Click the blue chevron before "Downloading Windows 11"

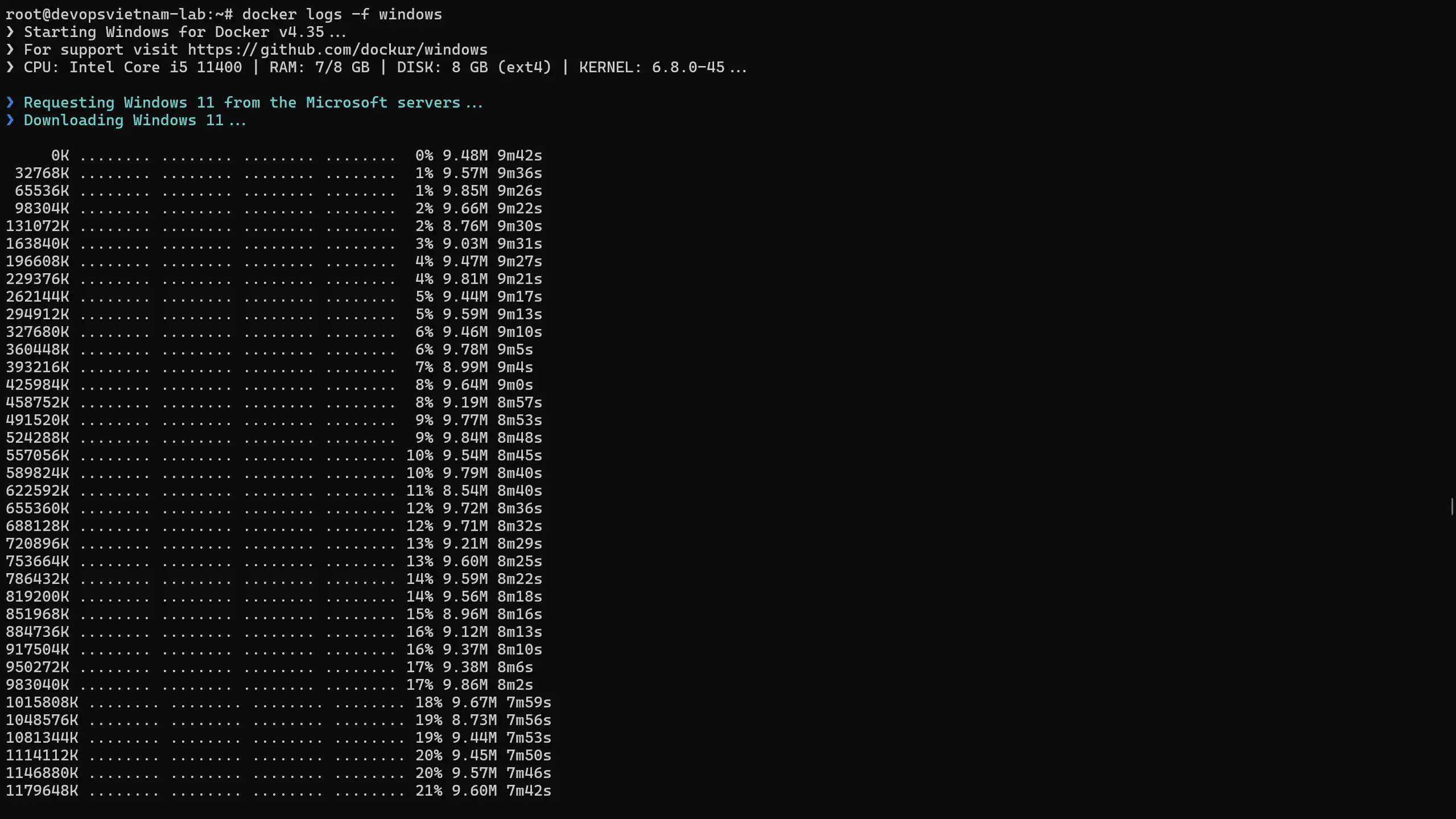(10, 120)
